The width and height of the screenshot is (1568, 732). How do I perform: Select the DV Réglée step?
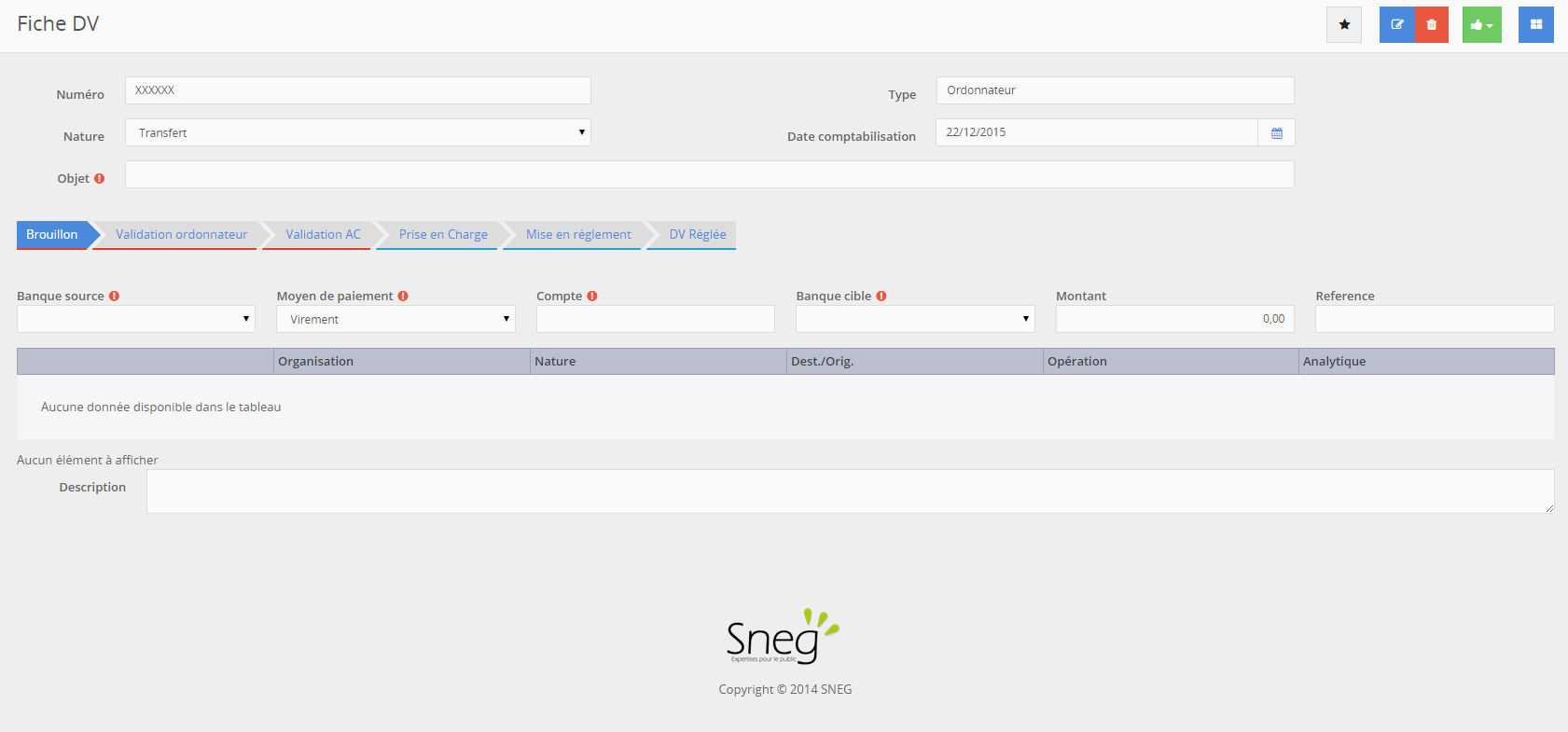(697, 235)
